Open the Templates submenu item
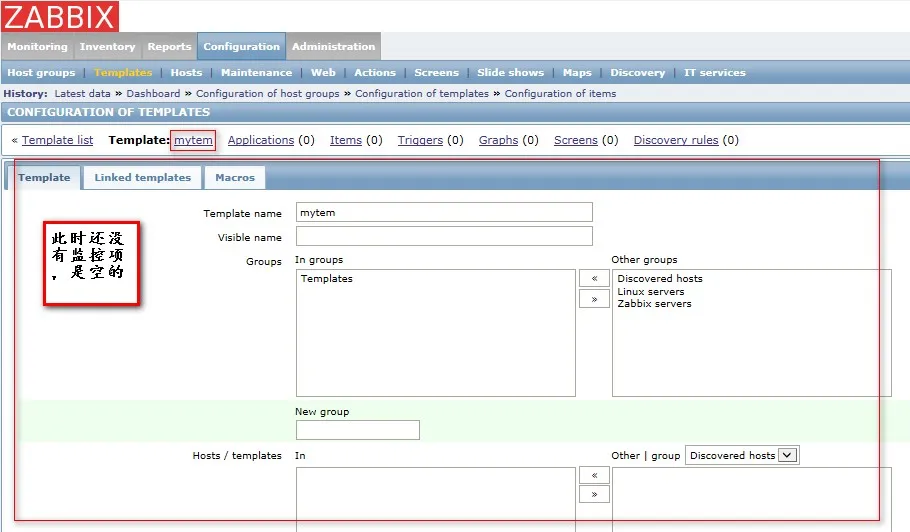The height and width of the screenshot is (532, 910). pos(123,73)
